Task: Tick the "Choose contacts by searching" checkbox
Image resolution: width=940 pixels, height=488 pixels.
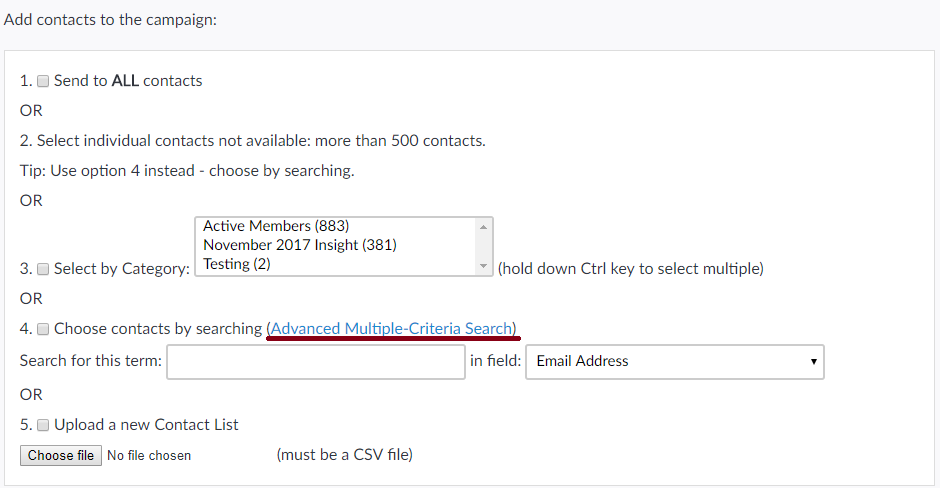Action: [43, 329]
